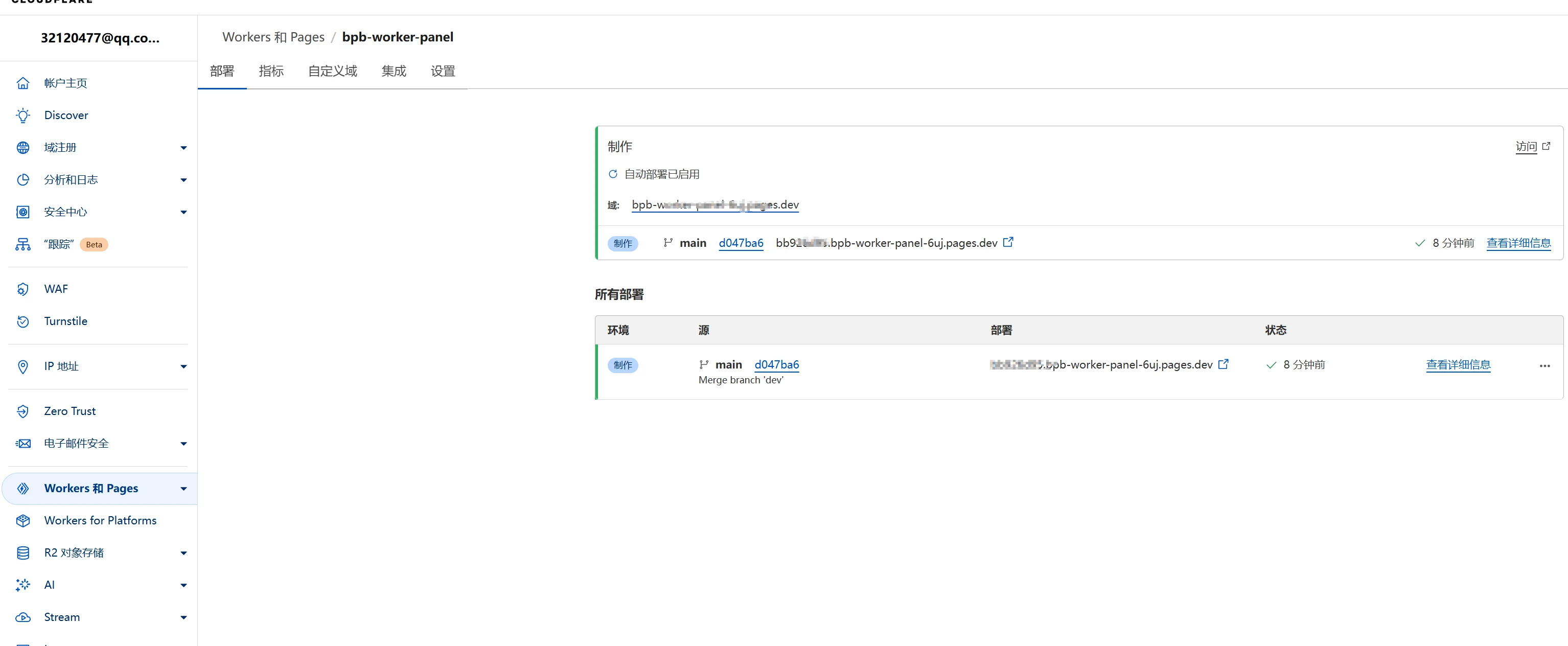Click the Stream cloud icon
This screenshot has height=646, width=1568.
[22, 617]
